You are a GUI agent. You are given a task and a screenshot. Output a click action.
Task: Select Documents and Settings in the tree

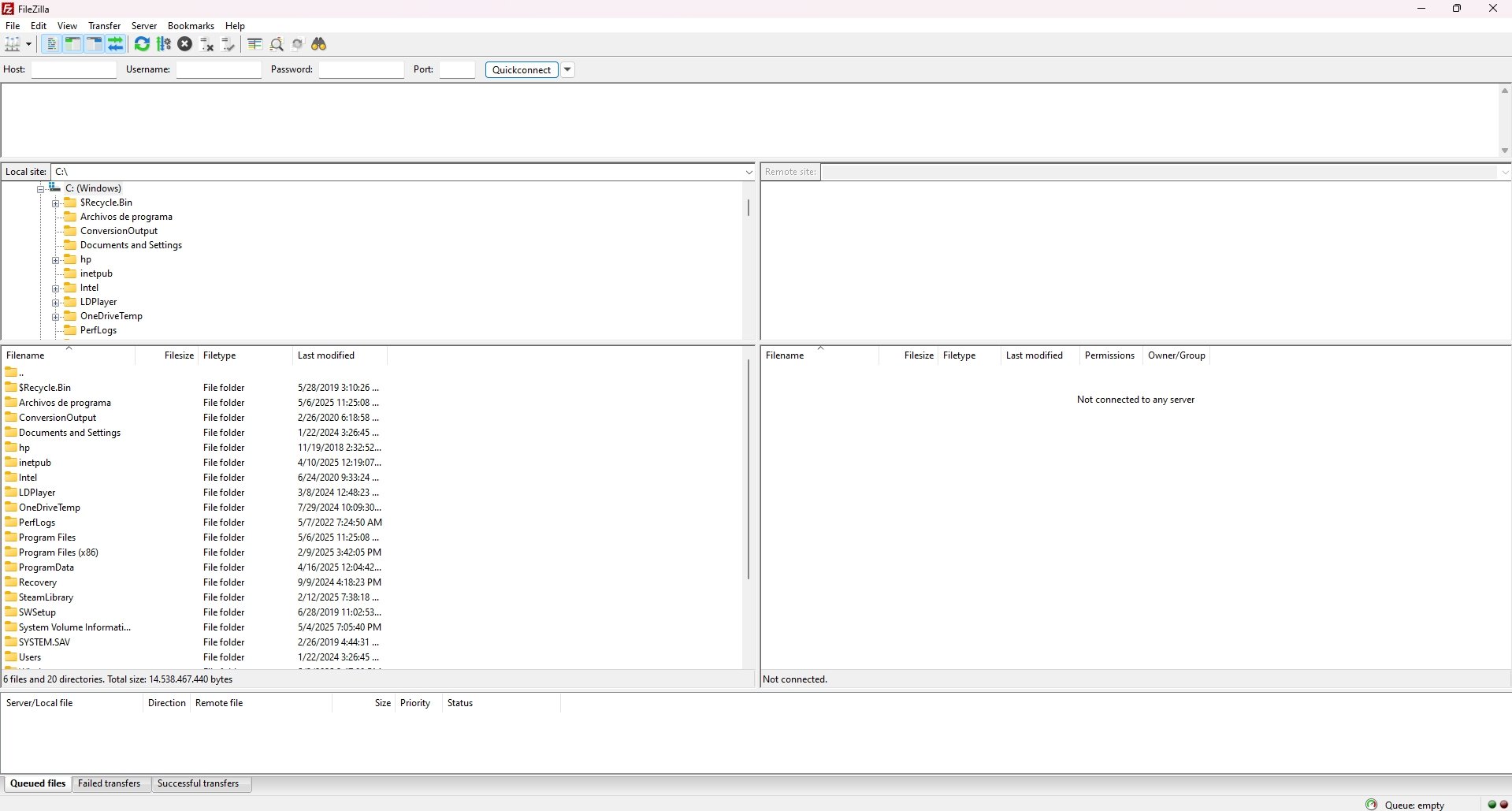coord(131,245)
